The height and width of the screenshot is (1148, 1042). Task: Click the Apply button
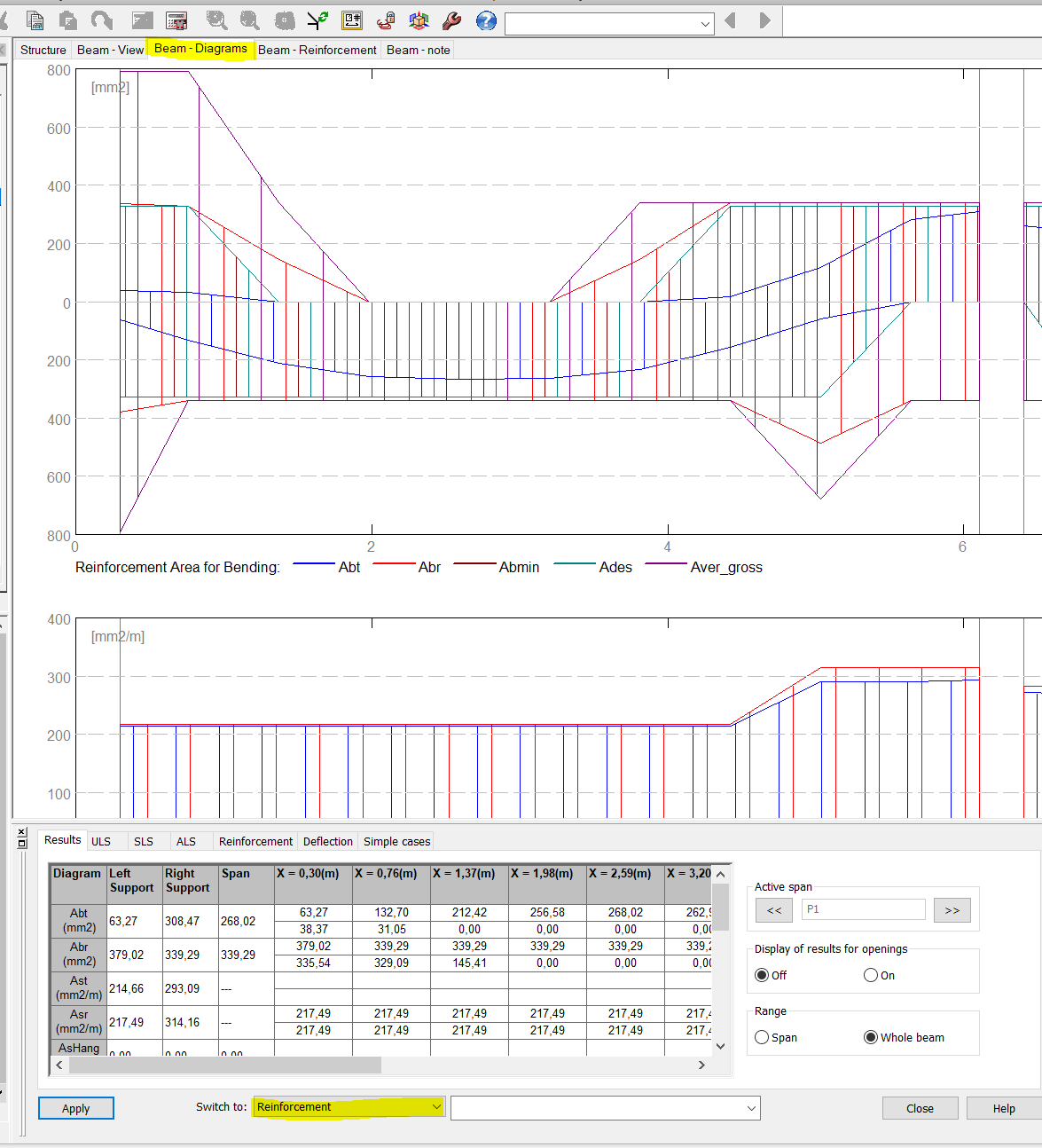(75, 1107)
